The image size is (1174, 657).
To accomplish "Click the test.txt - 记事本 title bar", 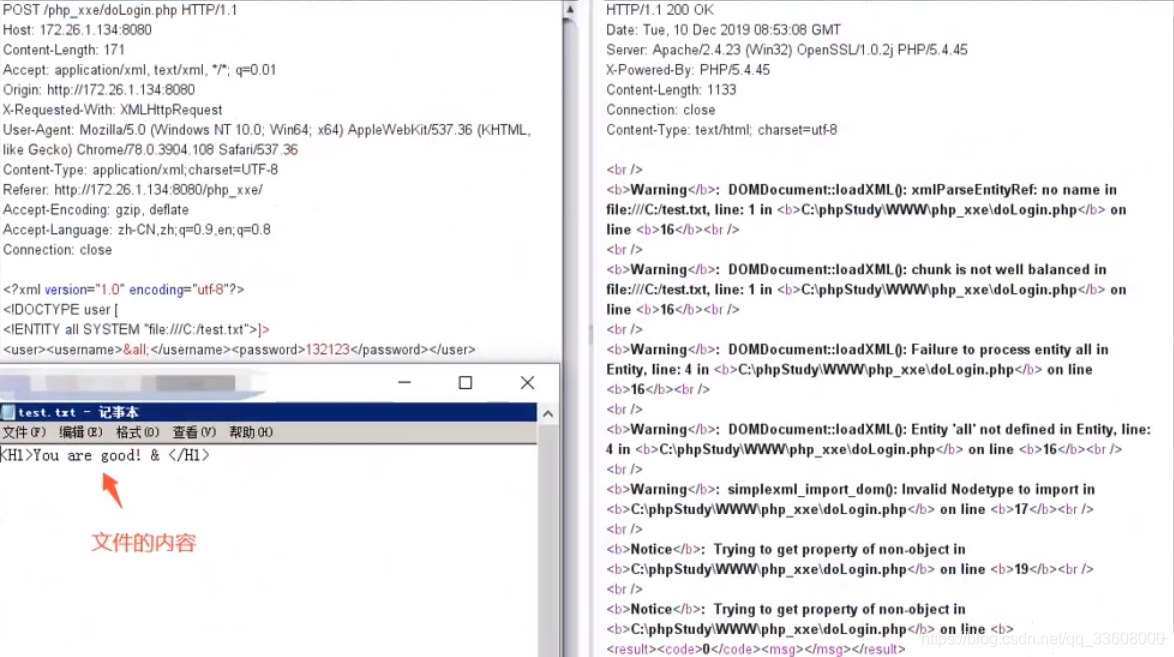I will tap(269, 412).
